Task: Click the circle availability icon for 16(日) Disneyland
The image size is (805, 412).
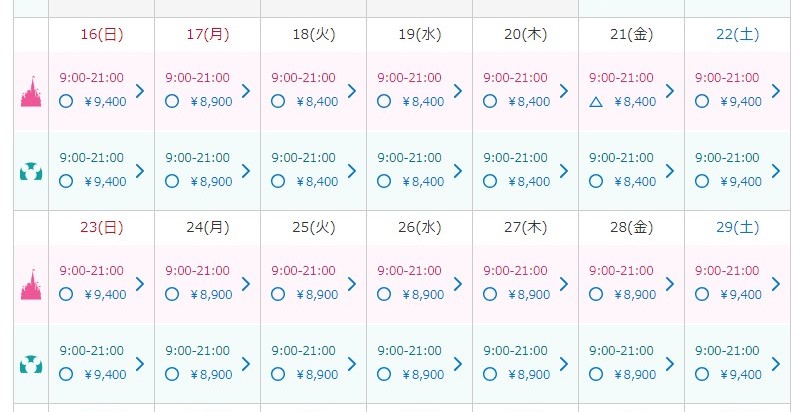Action: tap(66, 101)
